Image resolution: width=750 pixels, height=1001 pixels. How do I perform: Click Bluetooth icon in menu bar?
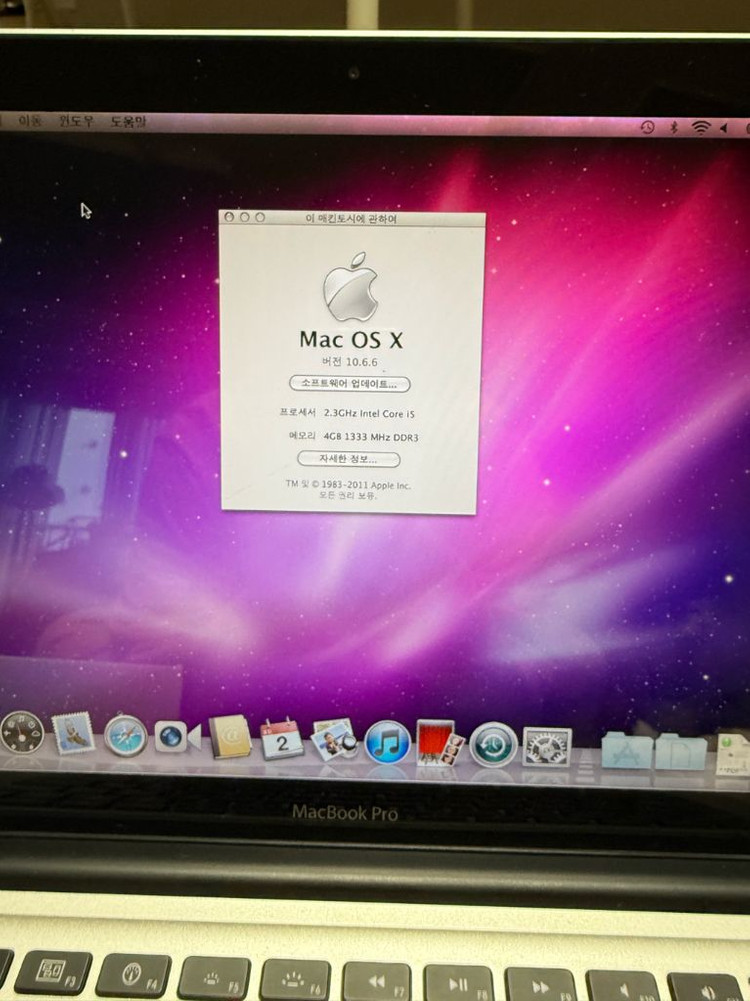pyautogui.click(x=673, y=128)
